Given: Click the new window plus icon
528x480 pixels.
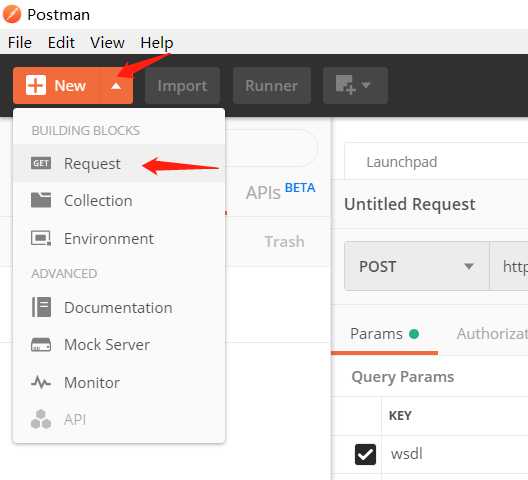Looking at the screenshot, I should click(345, 85).
